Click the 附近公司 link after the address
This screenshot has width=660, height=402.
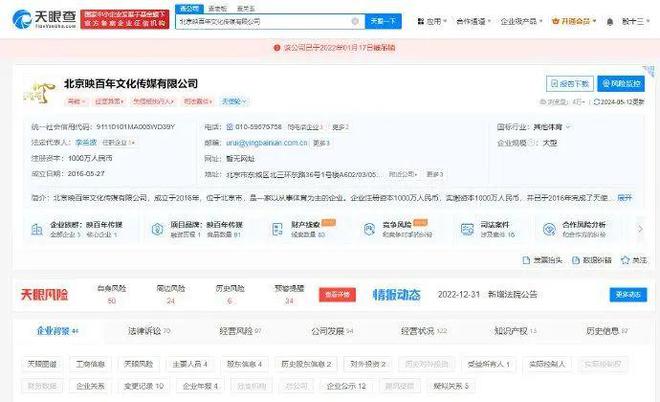coord(403,174)
